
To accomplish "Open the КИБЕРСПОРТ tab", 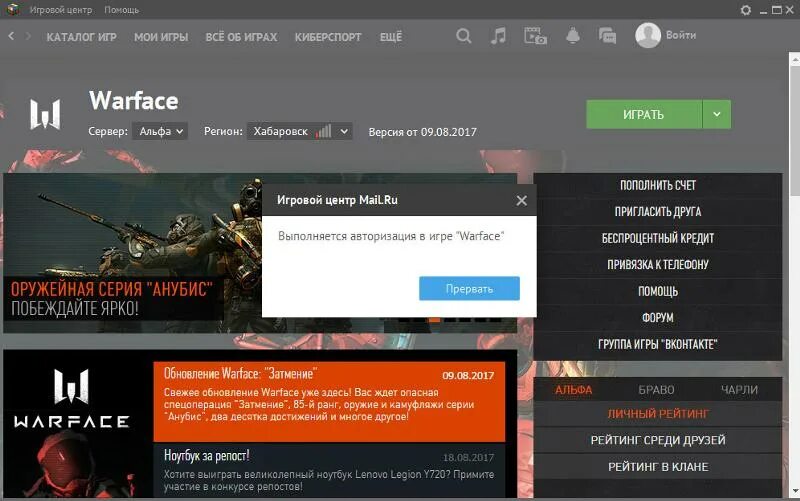I will click(x=328, y=37).
